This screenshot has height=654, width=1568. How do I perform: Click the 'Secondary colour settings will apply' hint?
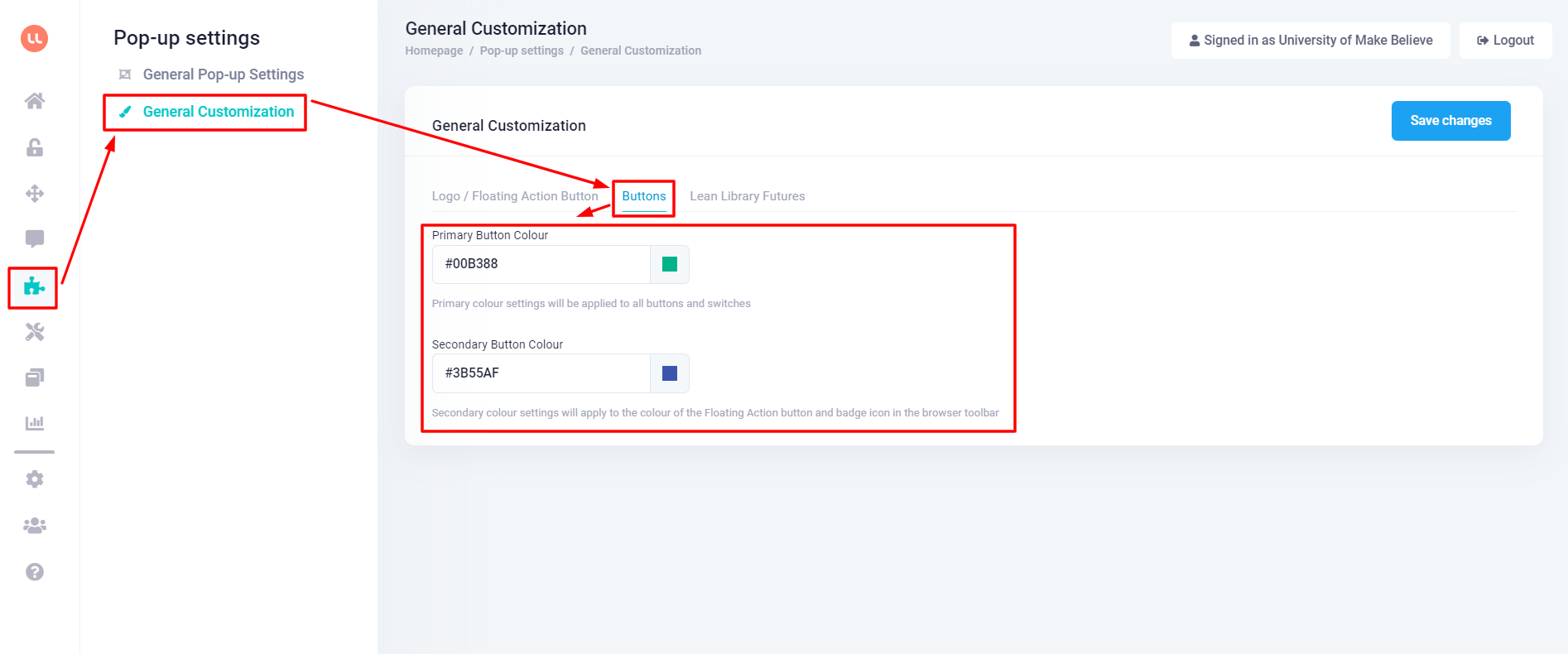715,413
